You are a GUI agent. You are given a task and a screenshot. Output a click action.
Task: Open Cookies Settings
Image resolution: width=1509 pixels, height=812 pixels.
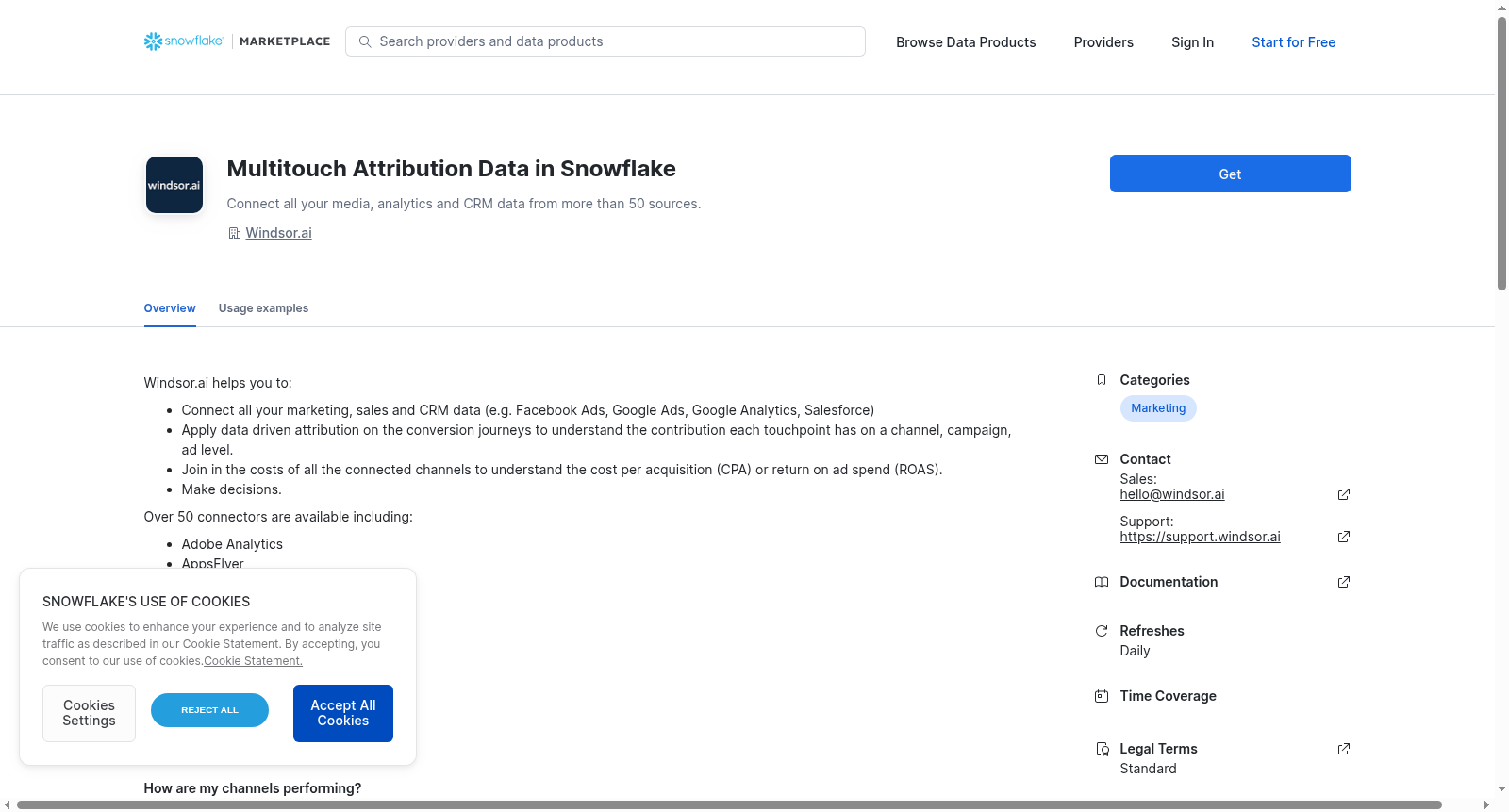point(89,713)
